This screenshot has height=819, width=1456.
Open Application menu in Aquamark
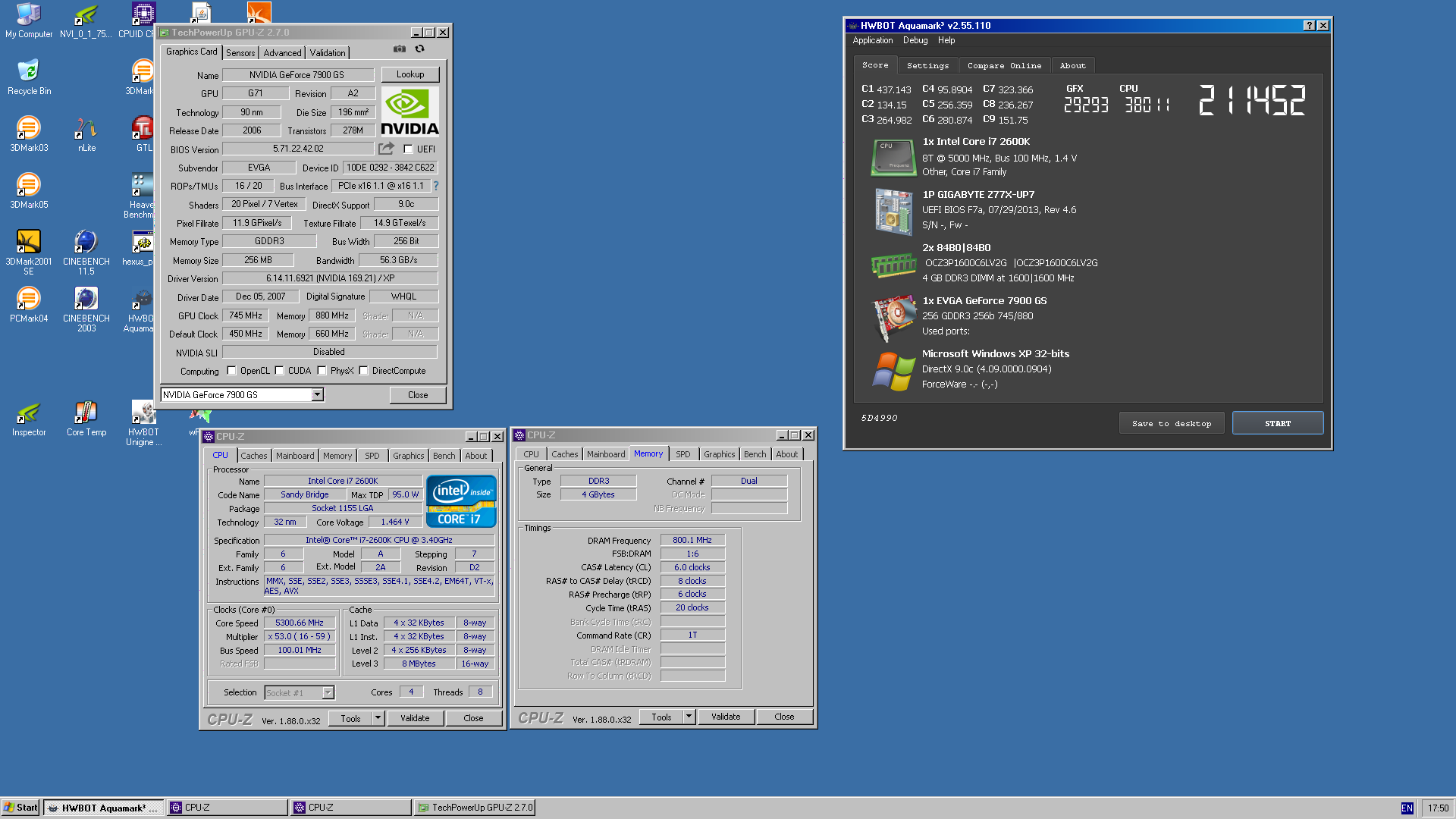click(872, 40)
